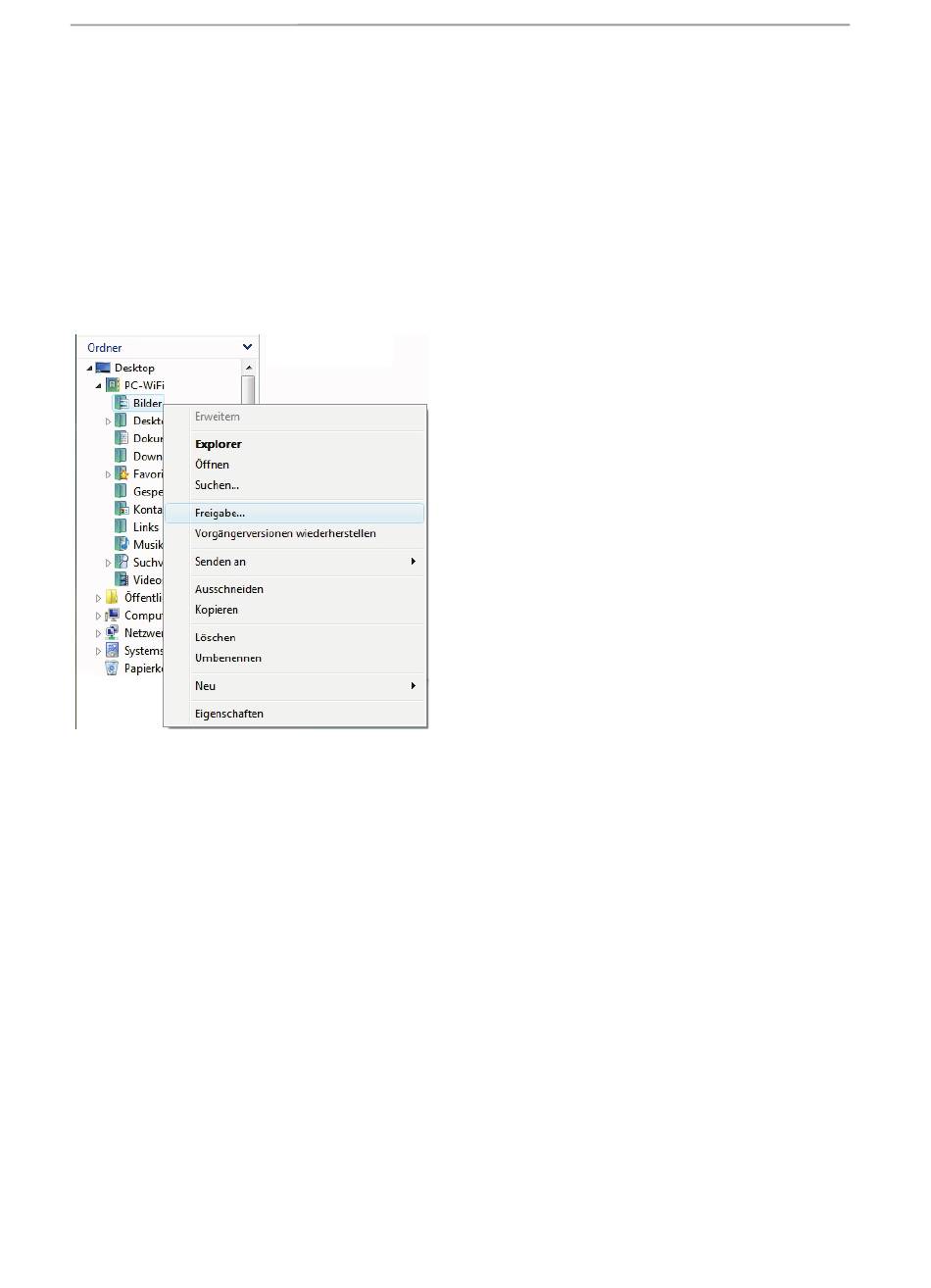
Task: Click the Suchv… search folder icon
Action: point(122,562)
